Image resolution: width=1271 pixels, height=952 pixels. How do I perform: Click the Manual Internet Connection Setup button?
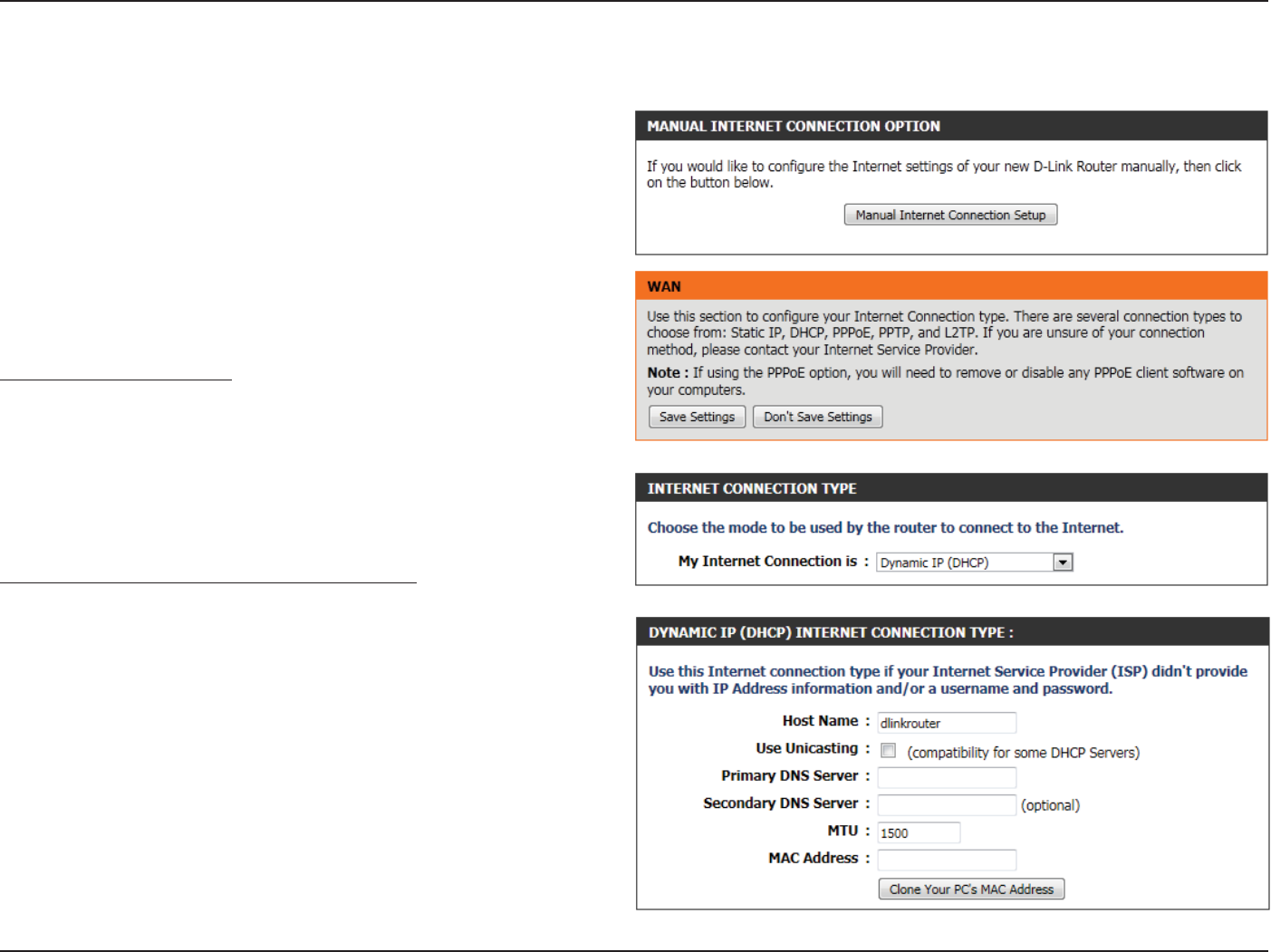tap(950, 215)
